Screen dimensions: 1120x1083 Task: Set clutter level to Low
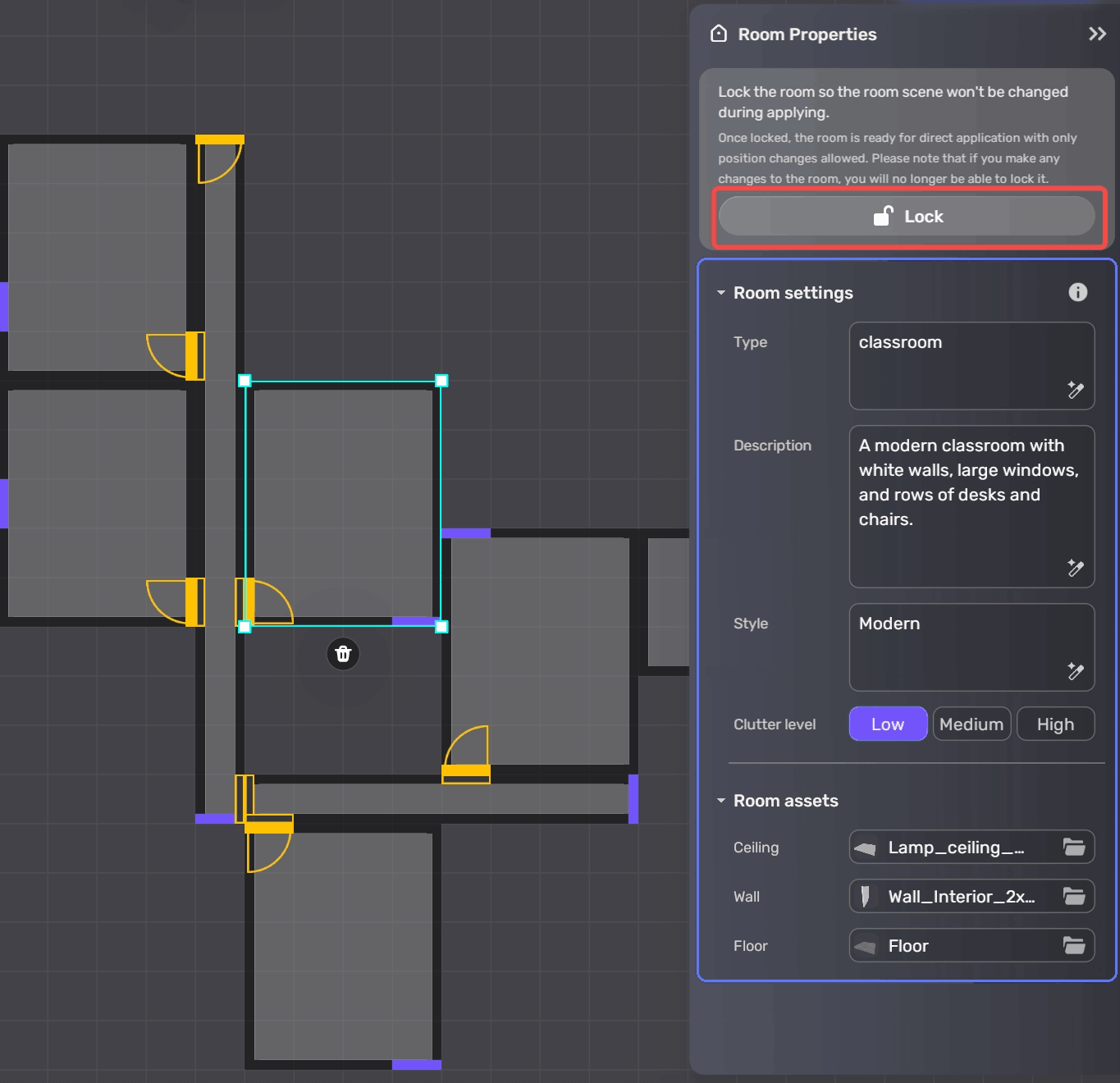[x=887, y=724]
